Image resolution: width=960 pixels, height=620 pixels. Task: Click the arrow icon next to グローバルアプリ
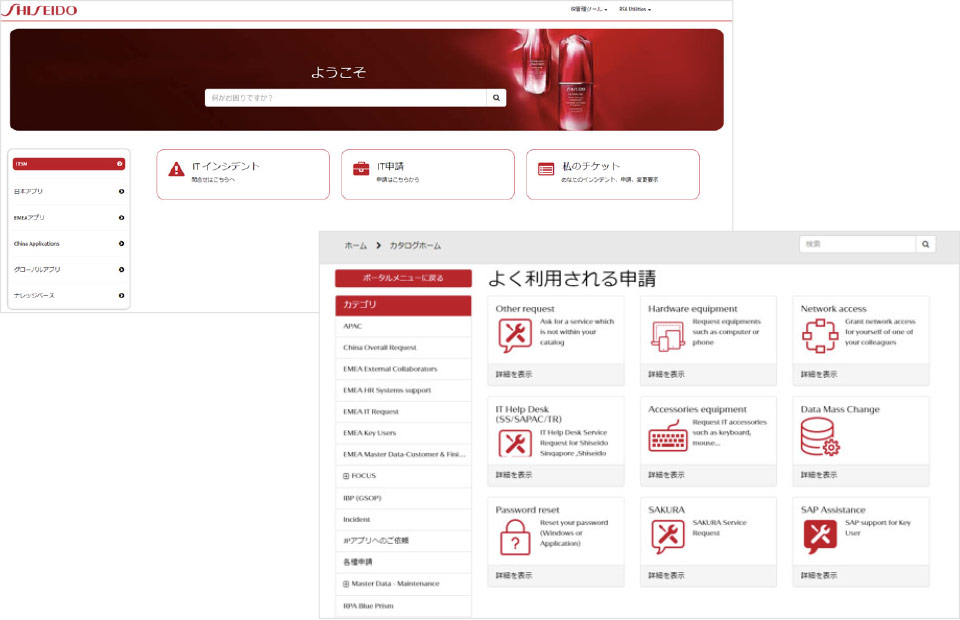[121, 270]
